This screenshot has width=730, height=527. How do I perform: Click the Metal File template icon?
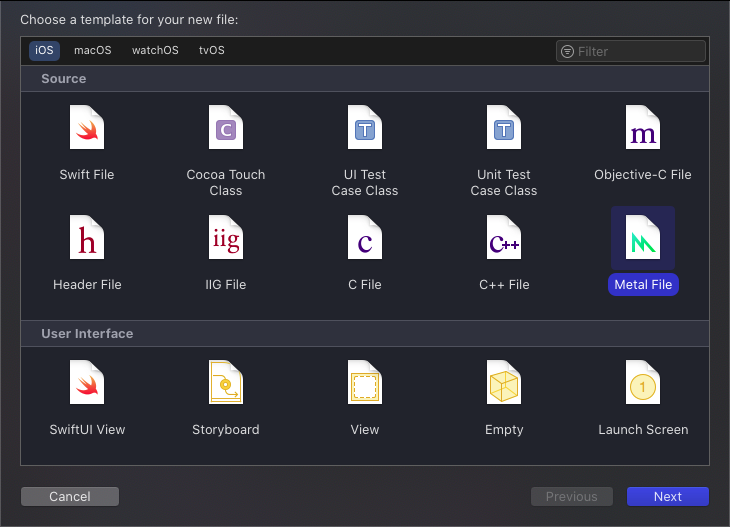click(642, 237)
